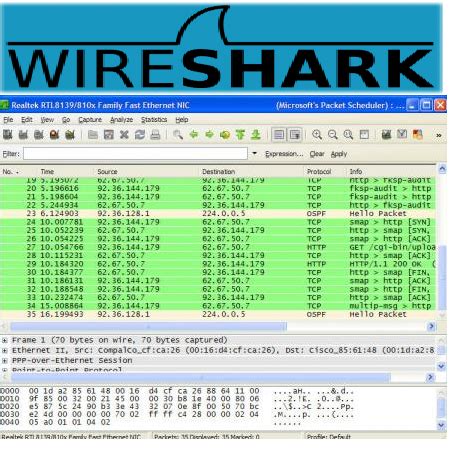Apply the display filter
This screenshot has width=451, height=455.
coord(339,154)
